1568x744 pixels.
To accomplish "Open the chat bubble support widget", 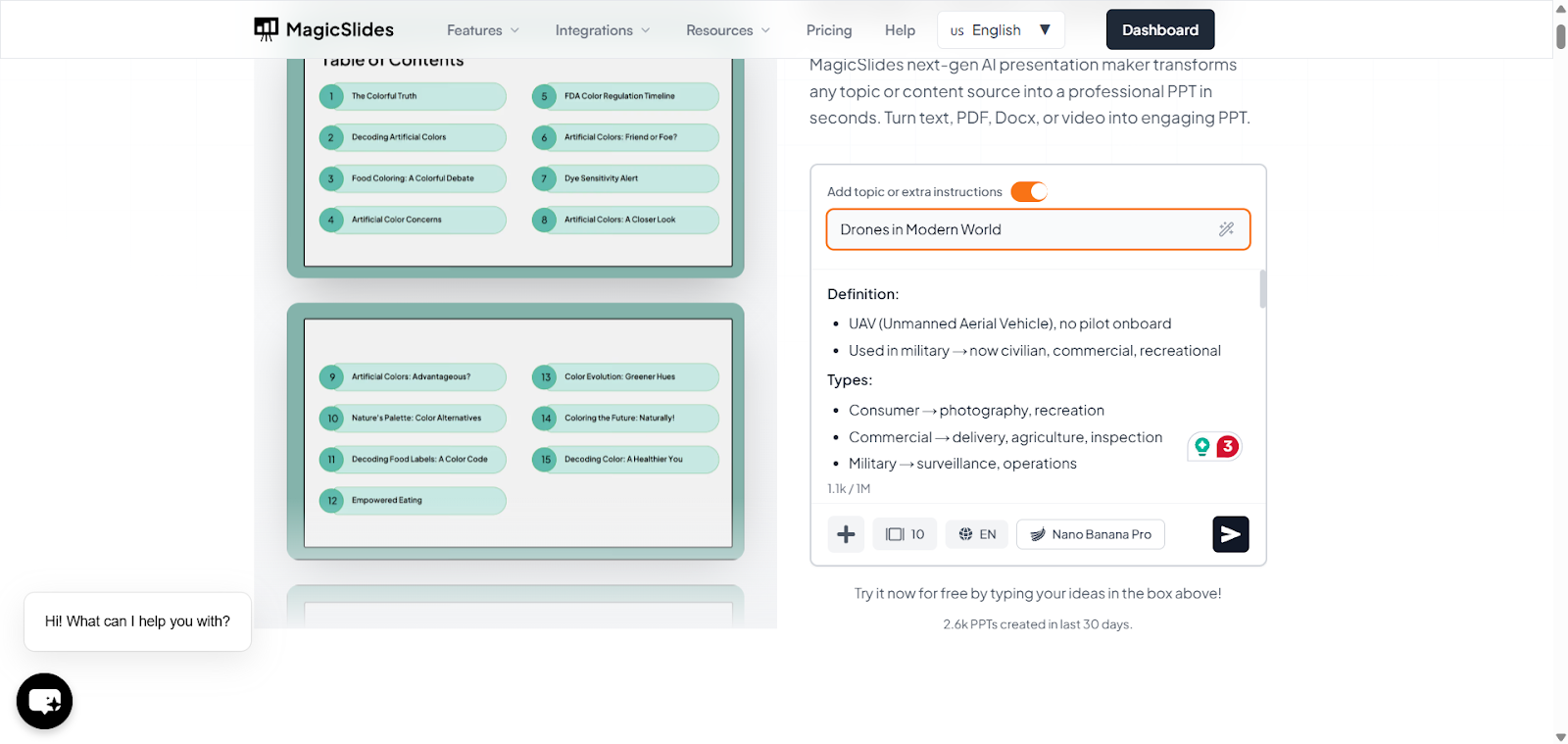I will pos(45,701).
